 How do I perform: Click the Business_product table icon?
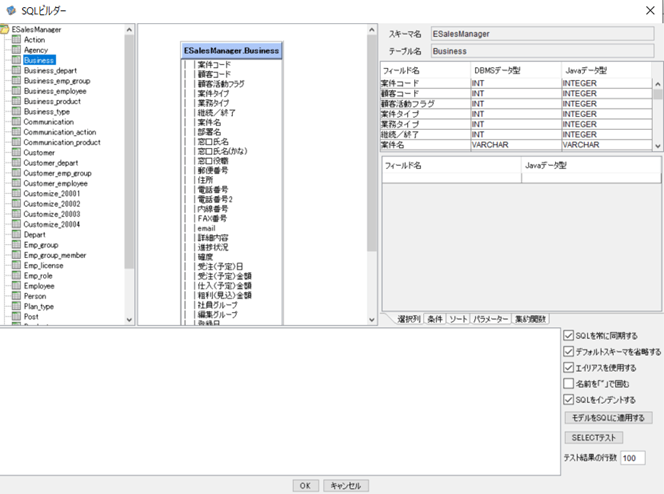pos(17,101)
